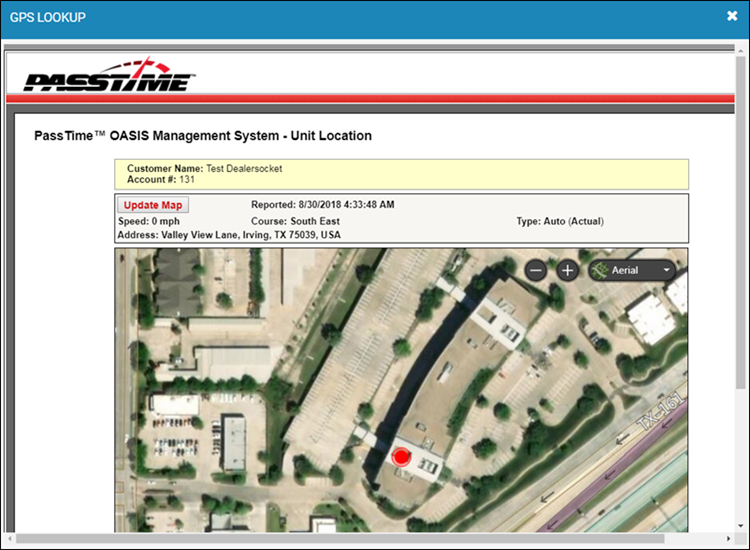Open the Aerial map type dropdown

click(x=632, y=270)
